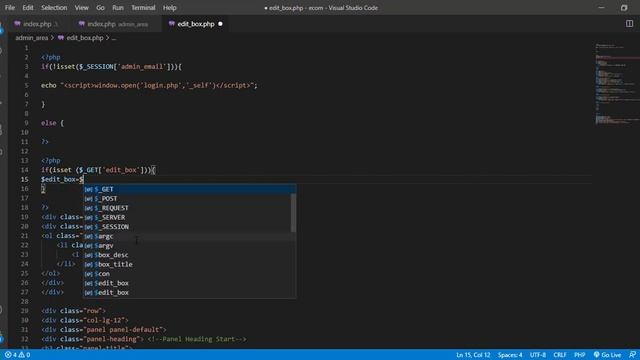This screenshot has width=640, height=360.
Task: Click the icon on the edit_box.php tab
Action: click(171, 24)
